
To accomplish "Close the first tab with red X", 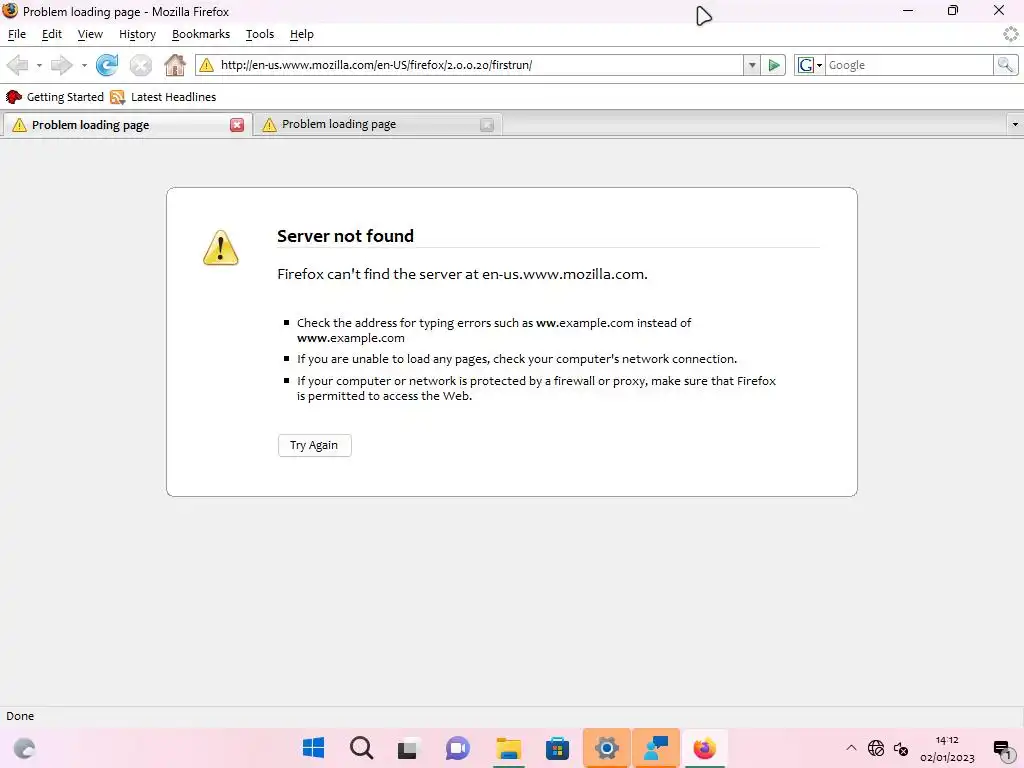I will [237, 125].
